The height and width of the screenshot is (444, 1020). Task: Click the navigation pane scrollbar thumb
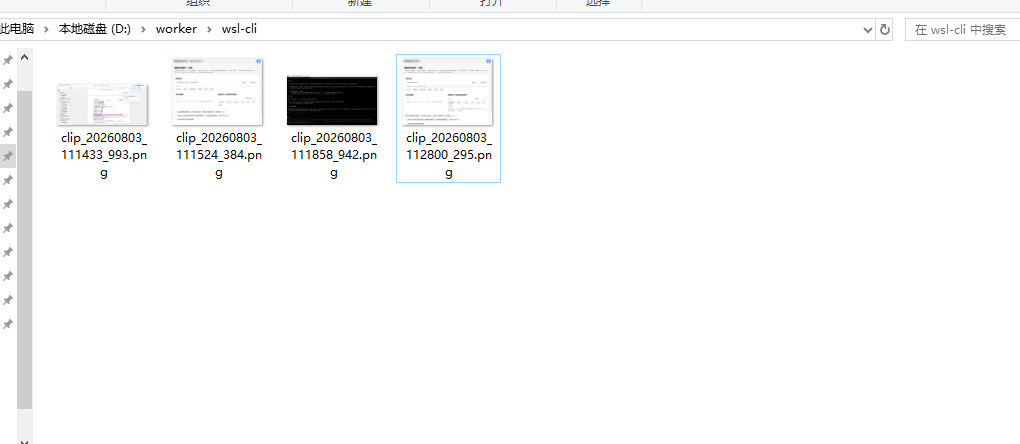tap(24, 250)
